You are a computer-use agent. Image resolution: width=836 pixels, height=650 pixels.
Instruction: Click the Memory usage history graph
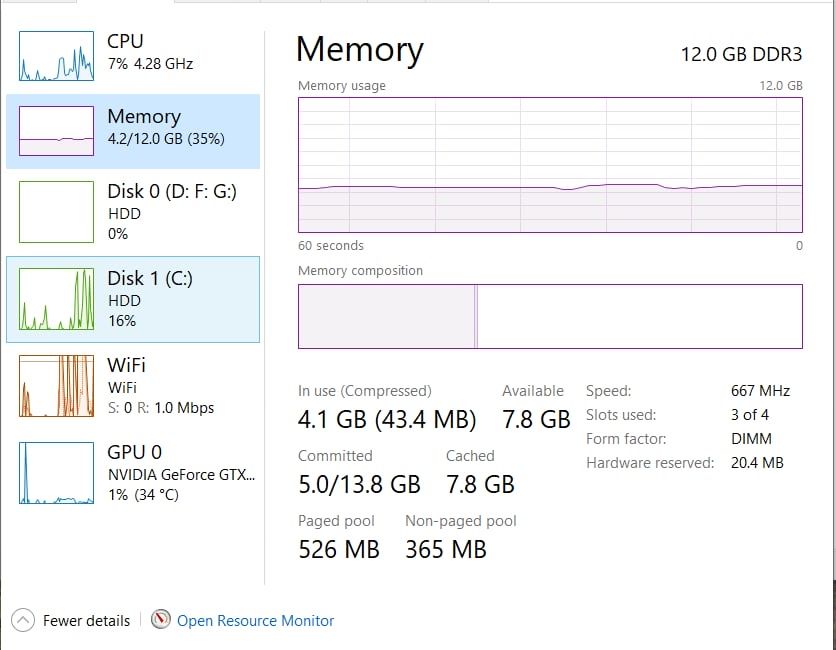click(x=550, y=163)
